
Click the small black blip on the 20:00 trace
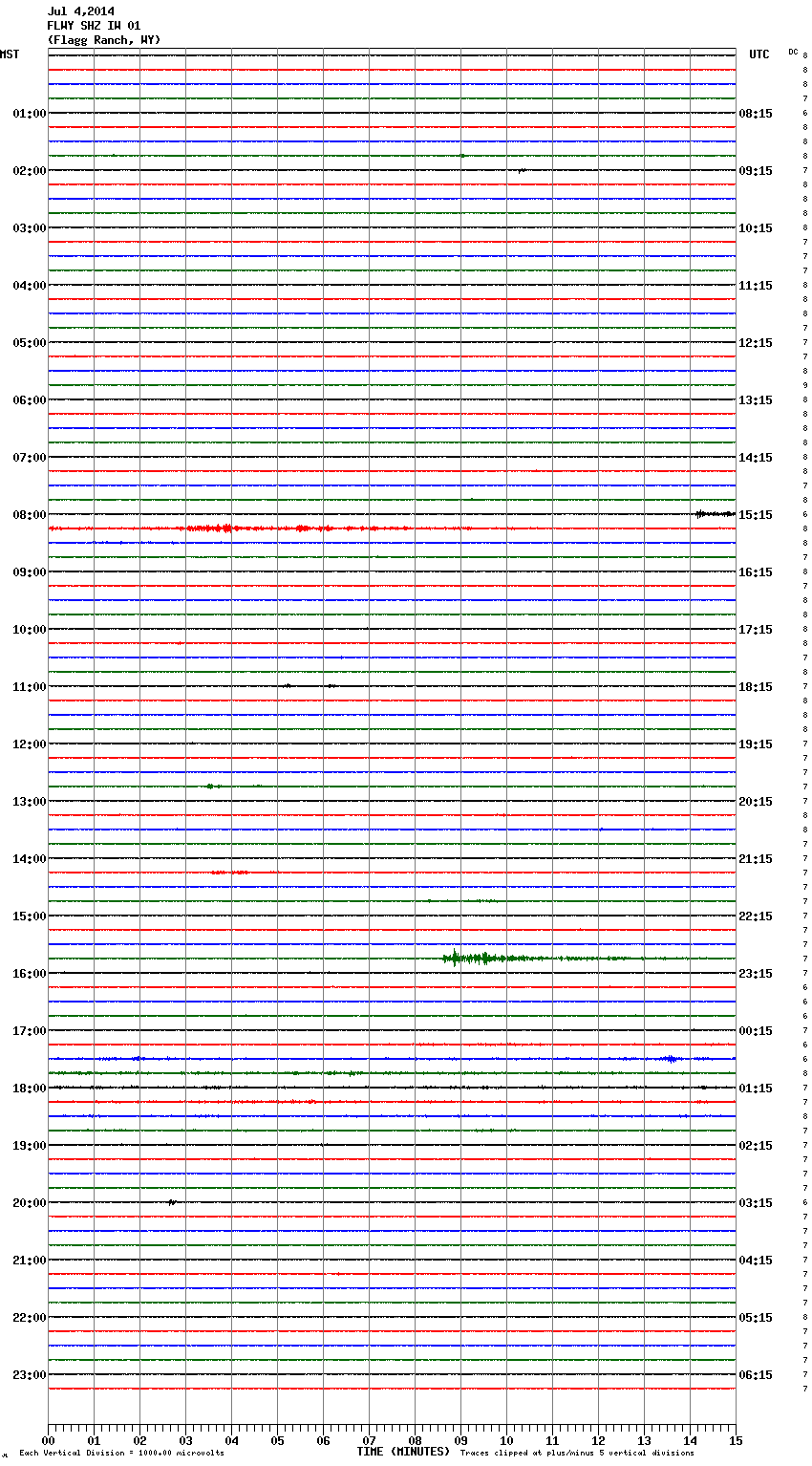coord(172,1202)
